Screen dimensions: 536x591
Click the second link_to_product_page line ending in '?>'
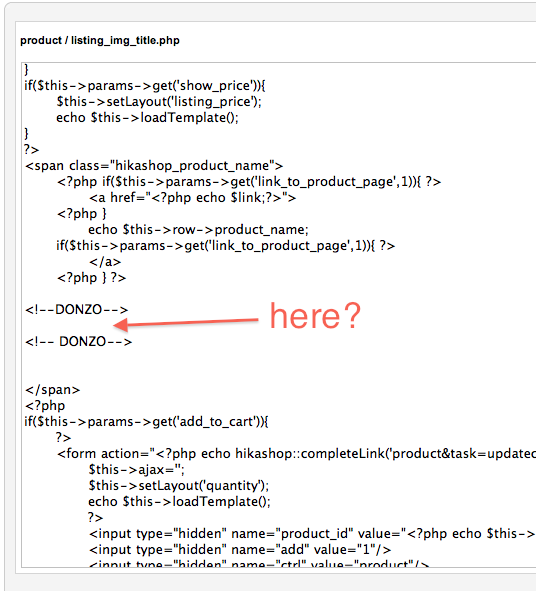coord(225,246)
